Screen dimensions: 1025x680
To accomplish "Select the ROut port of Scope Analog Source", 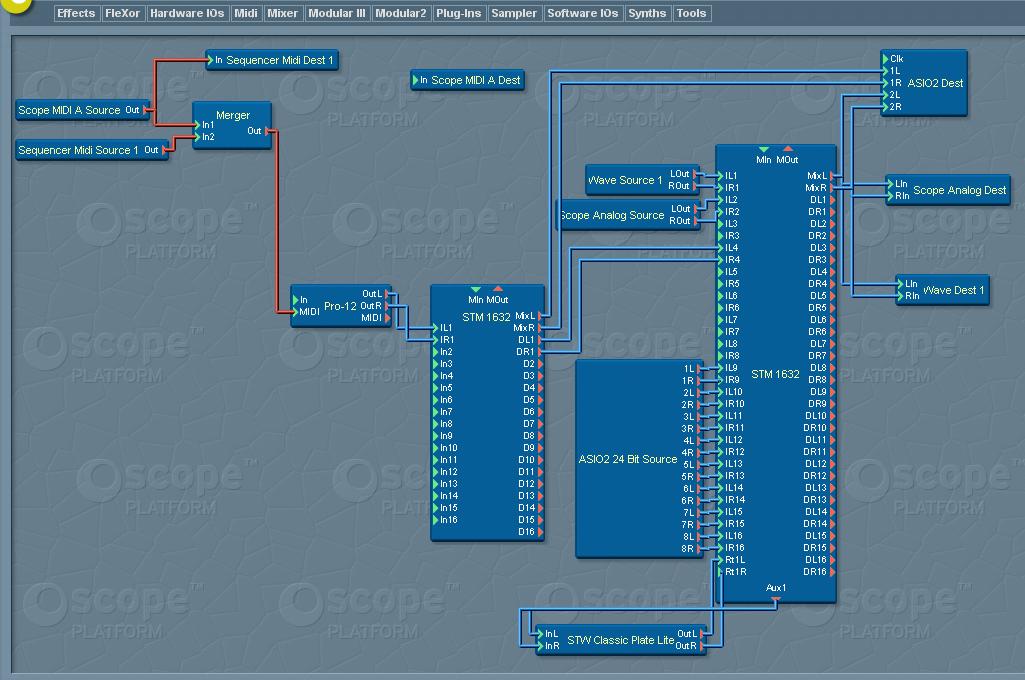I will click(696, 221).
